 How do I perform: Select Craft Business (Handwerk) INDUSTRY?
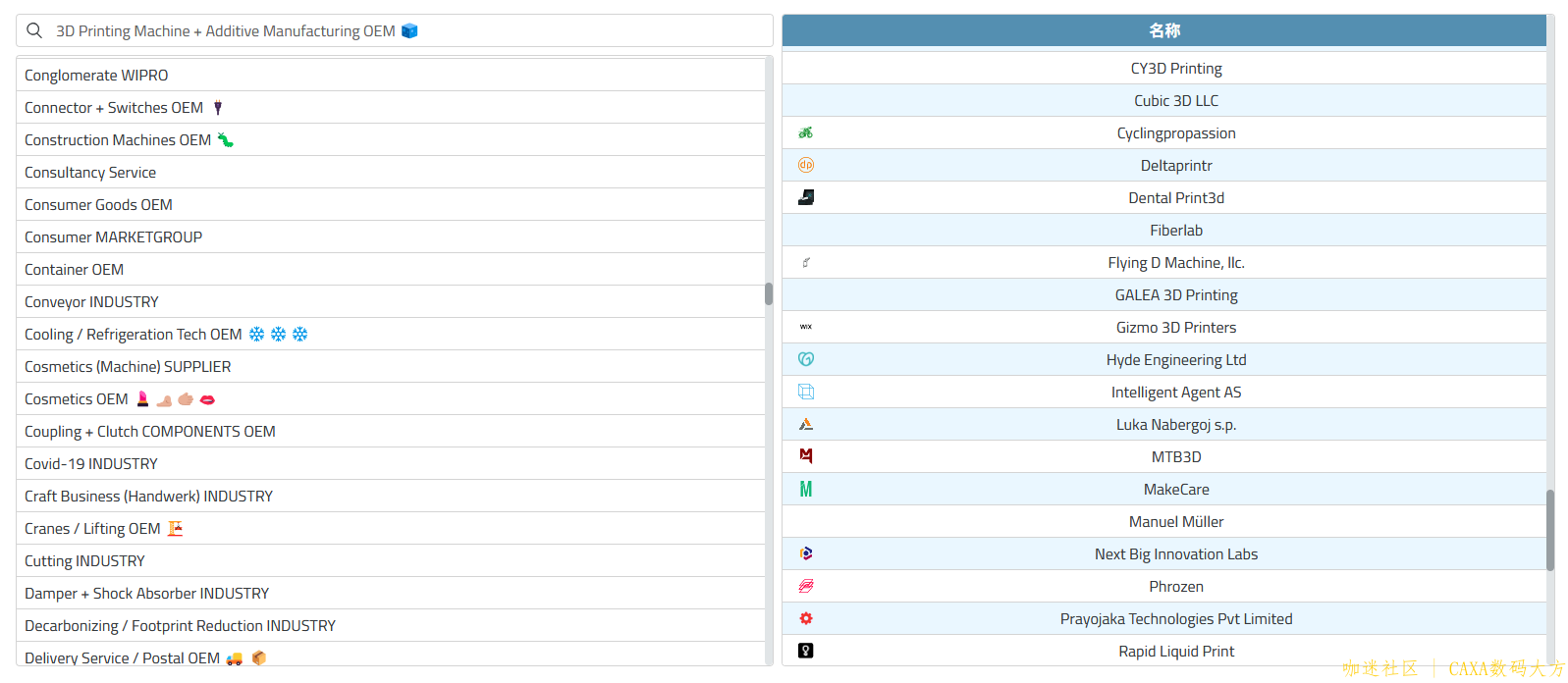pos(391,497)
